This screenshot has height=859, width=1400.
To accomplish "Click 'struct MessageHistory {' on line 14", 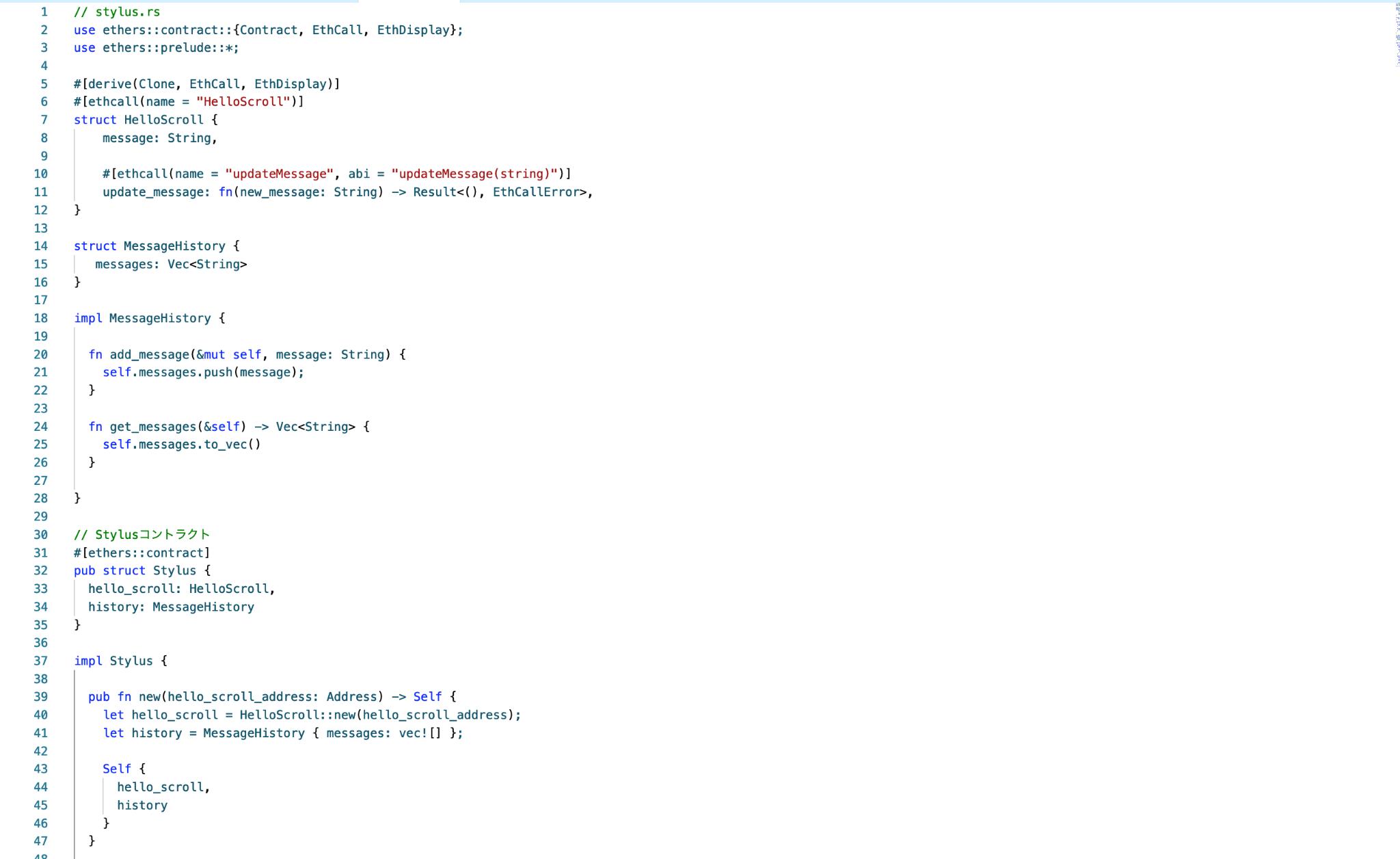I will point(157,246).
